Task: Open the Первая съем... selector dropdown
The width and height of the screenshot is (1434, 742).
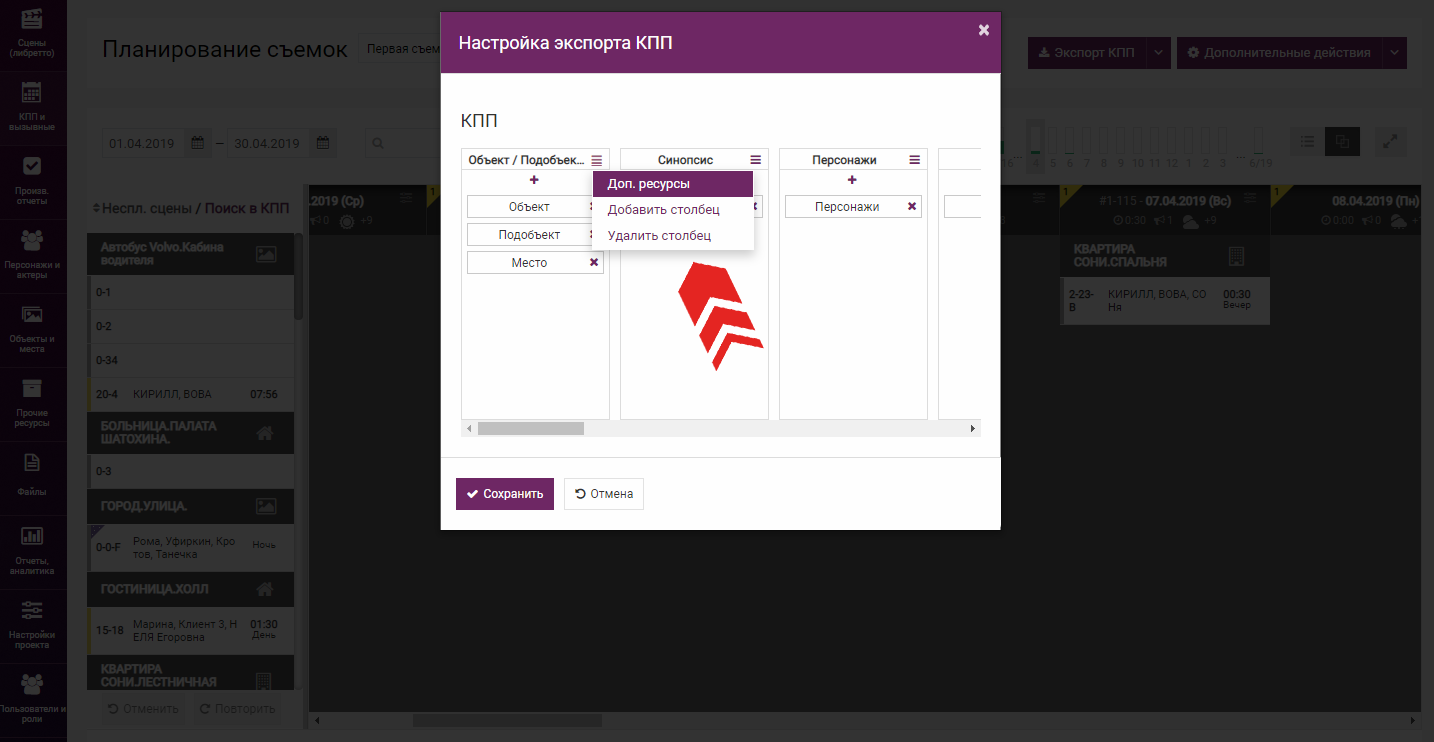Action: pos(402,49)
